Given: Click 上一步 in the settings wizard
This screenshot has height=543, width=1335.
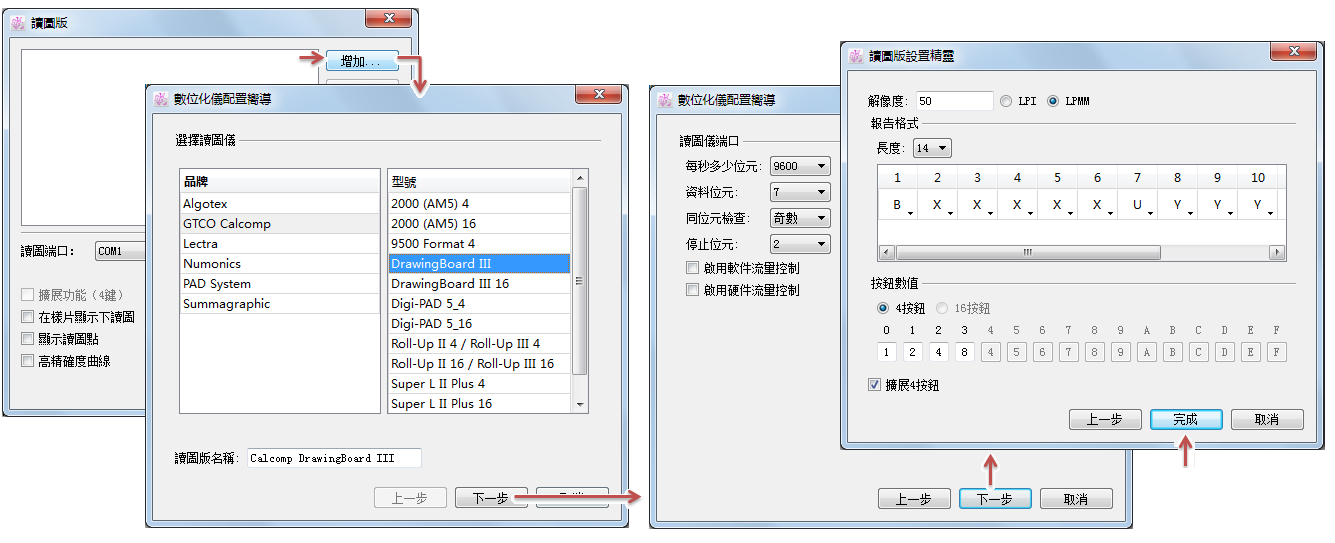Looking at the screenshot, I should click(1104, 420).
